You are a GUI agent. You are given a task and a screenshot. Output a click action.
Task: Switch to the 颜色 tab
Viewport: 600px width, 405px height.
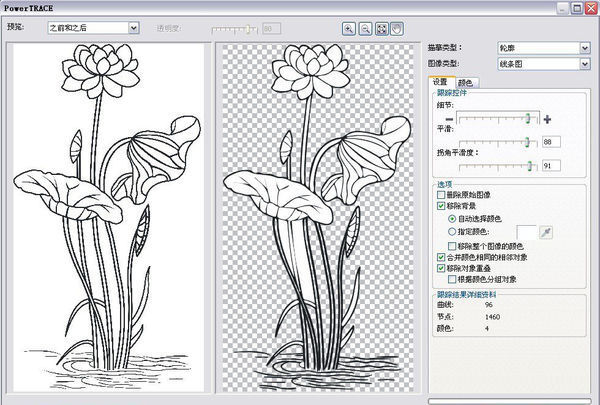point(465,82)
